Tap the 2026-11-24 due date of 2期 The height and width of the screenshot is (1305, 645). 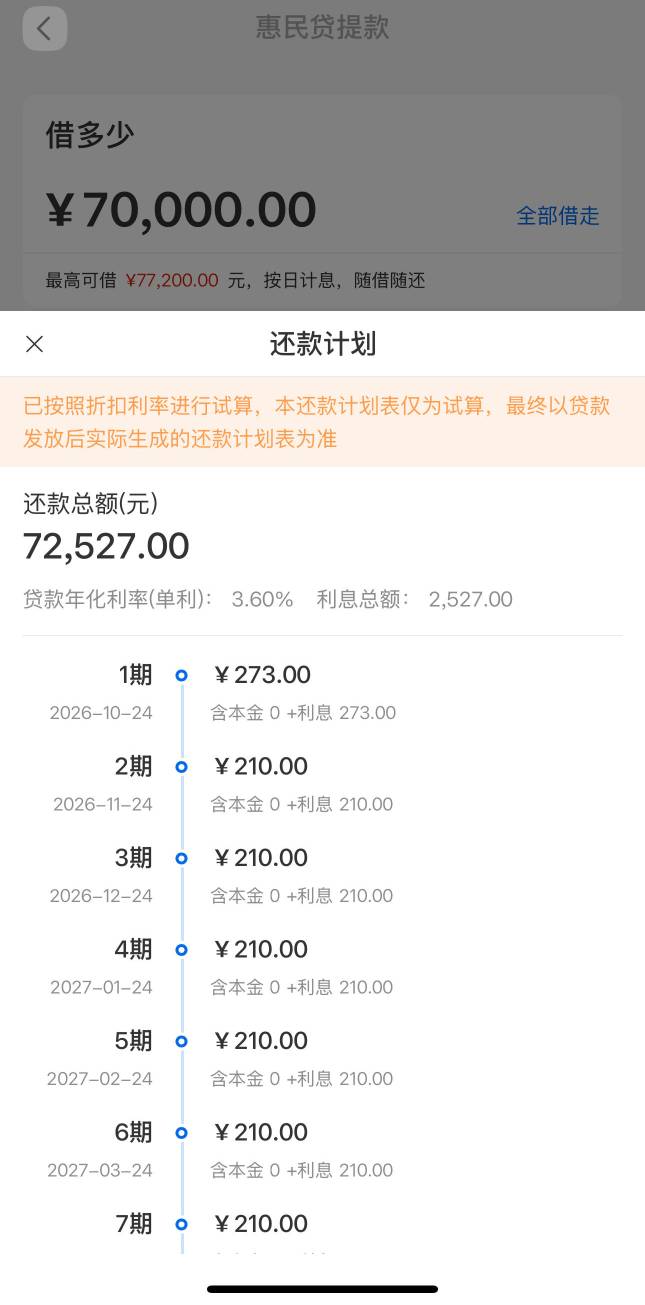(x=103, y=804)
